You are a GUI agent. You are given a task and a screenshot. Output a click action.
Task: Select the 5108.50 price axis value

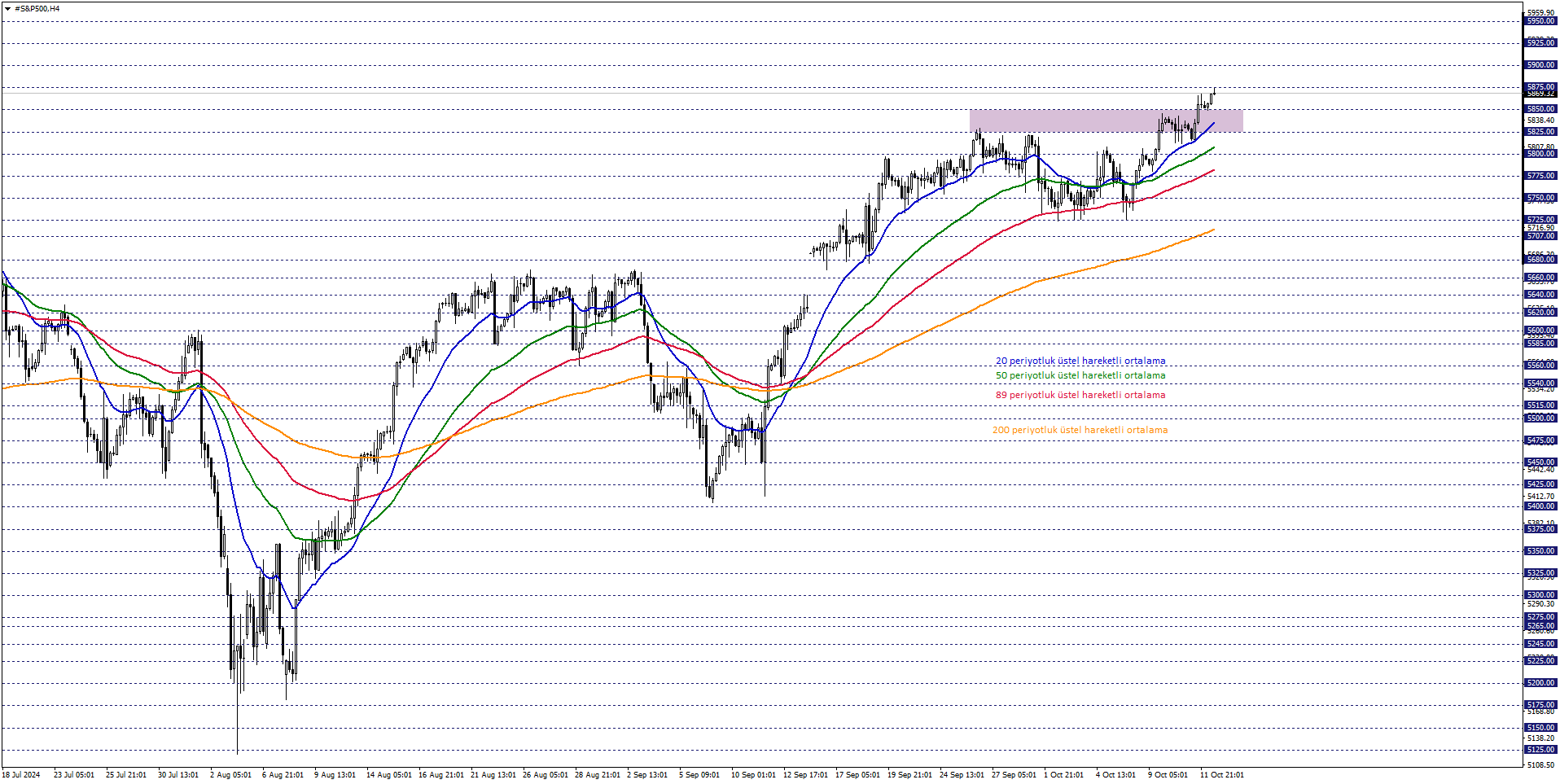[1540, 765]
